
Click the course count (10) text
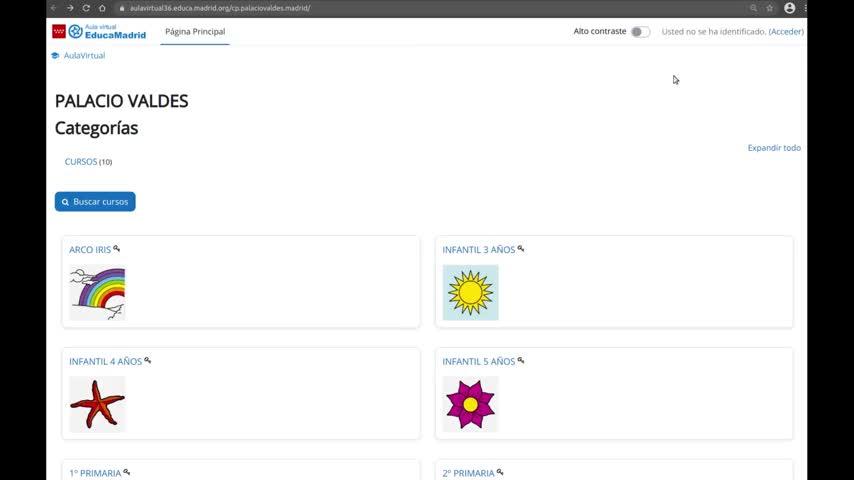106,162
